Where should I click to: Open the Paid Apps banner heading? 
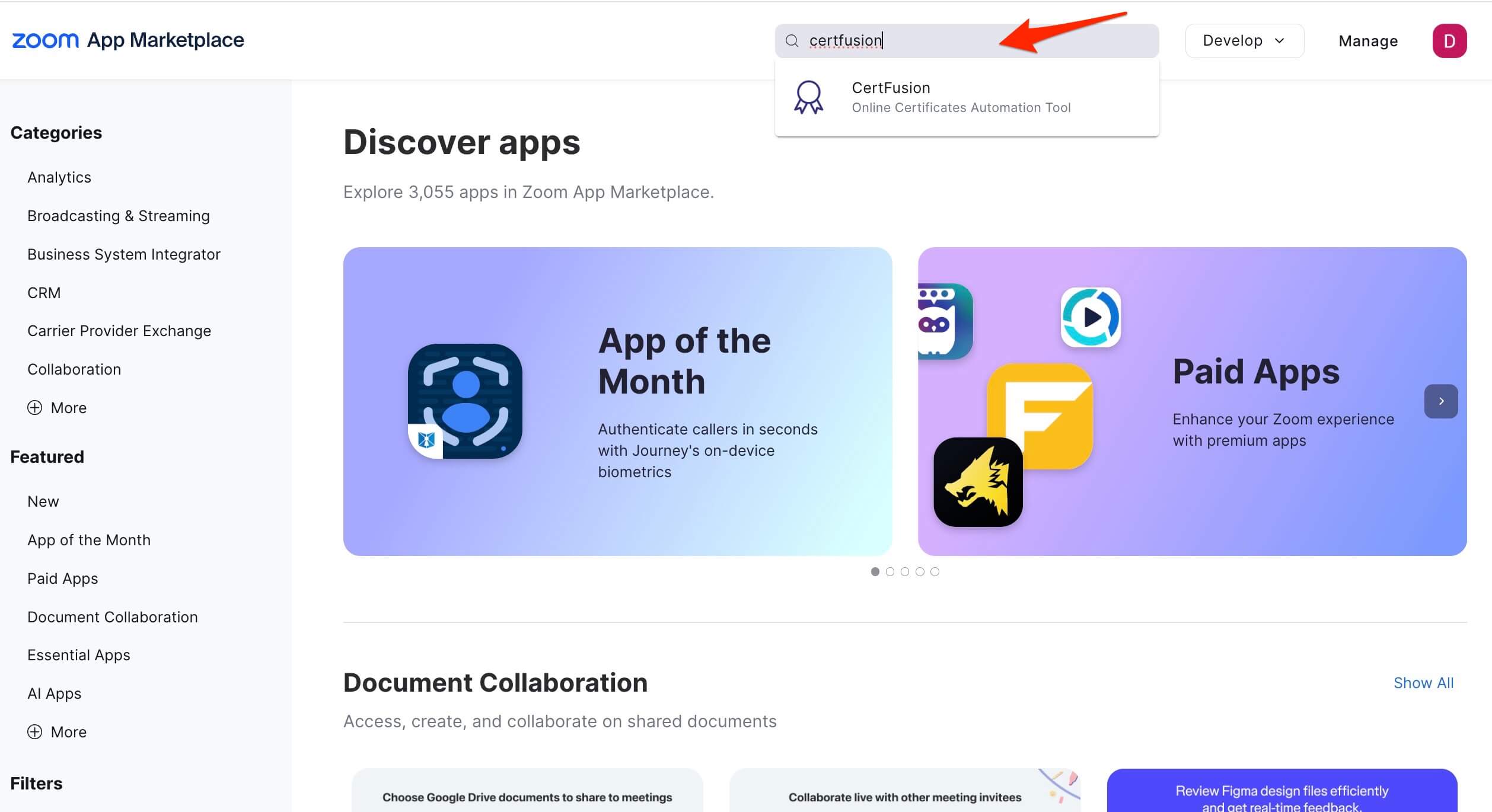point(1256,372)
